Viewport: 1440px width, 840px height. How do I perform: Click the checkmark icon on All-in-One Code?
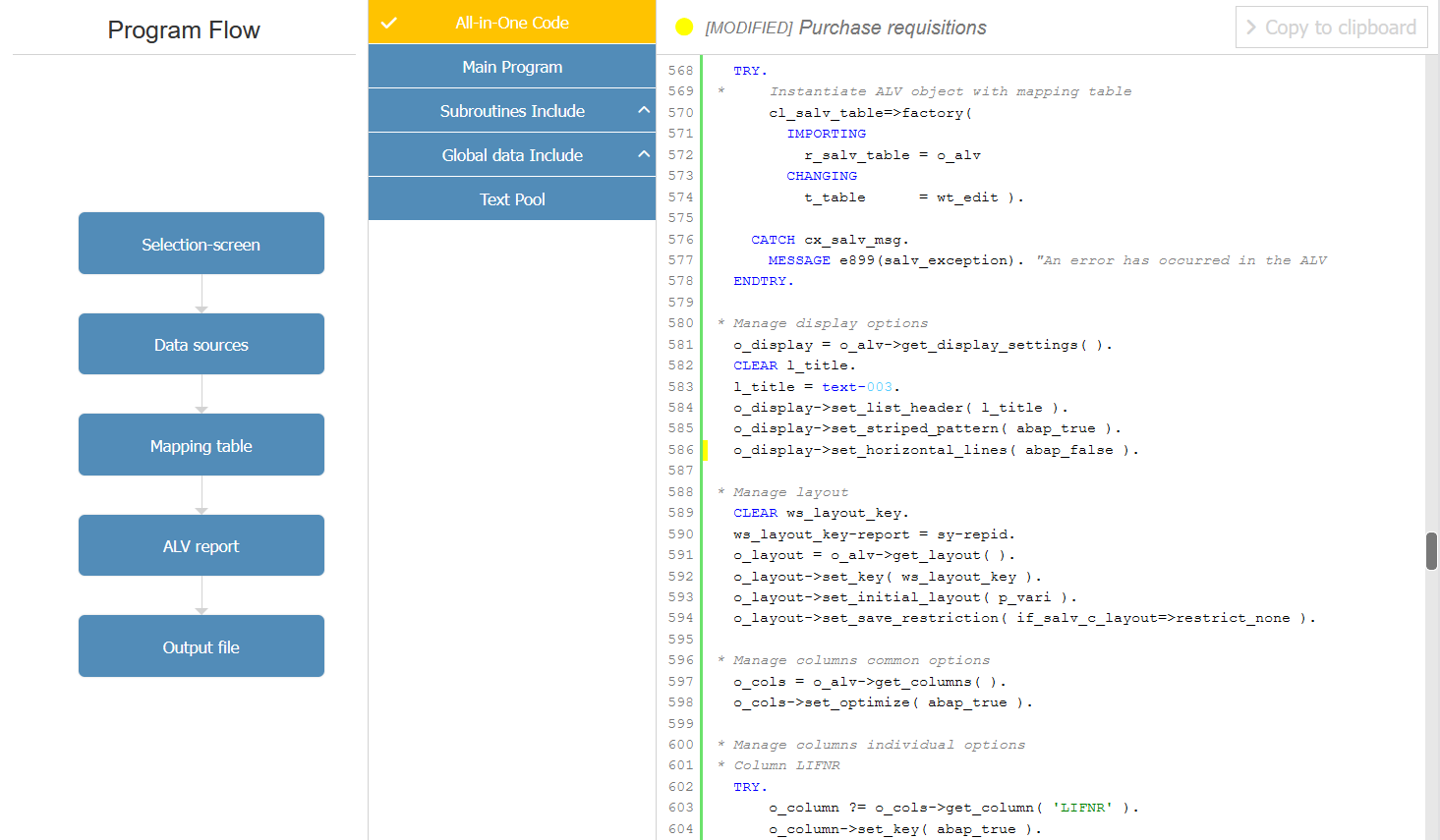(x=389, y=23)
